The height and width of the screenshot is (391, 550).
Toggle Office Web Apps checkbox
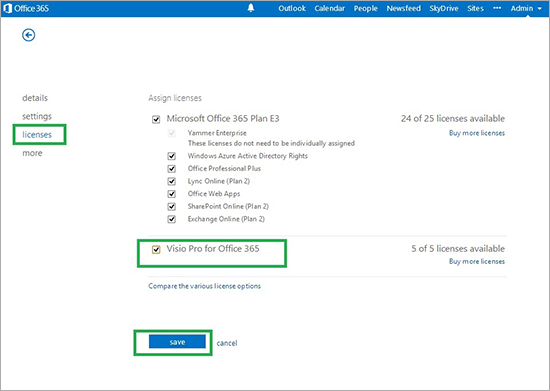[x=172, y=194]
